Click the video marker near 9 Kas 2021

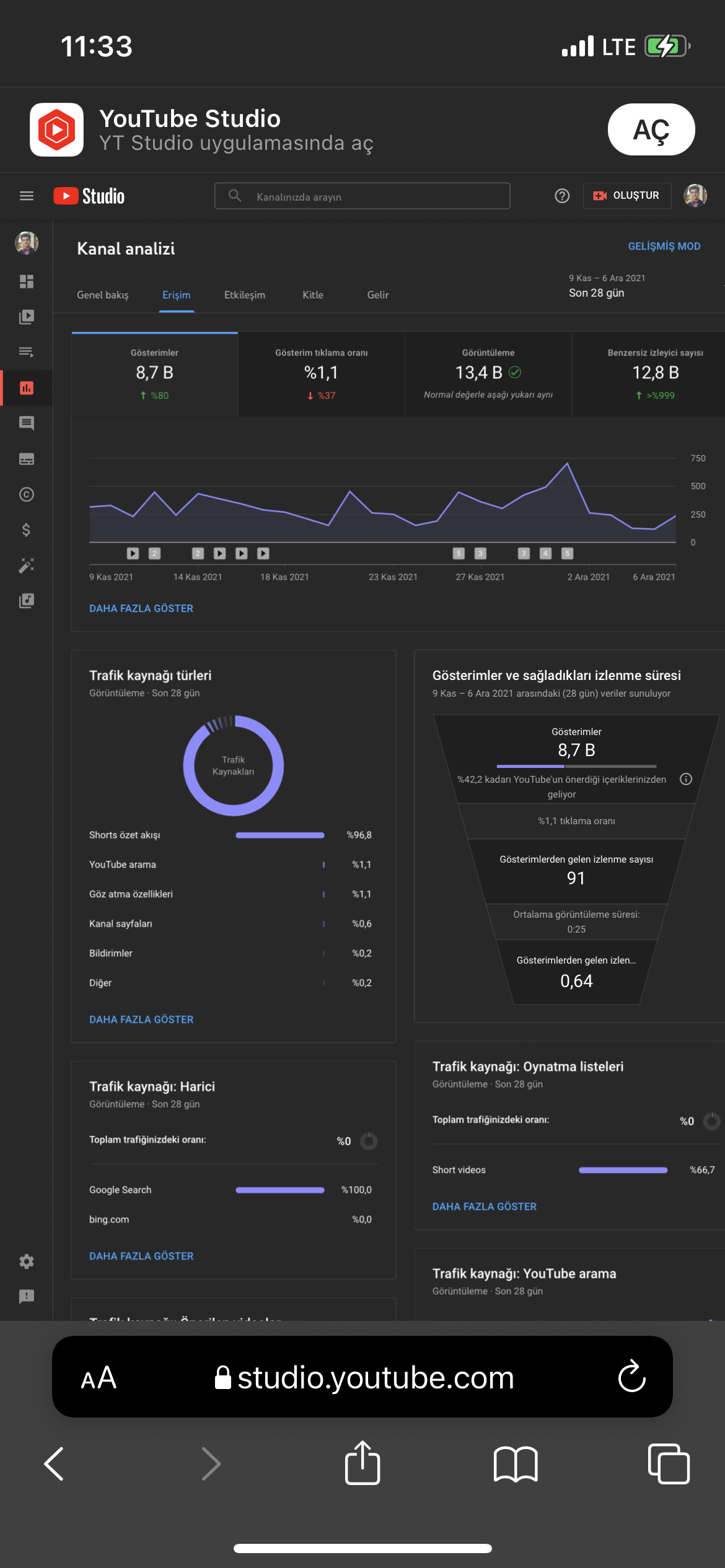click(x=133, y=553)
